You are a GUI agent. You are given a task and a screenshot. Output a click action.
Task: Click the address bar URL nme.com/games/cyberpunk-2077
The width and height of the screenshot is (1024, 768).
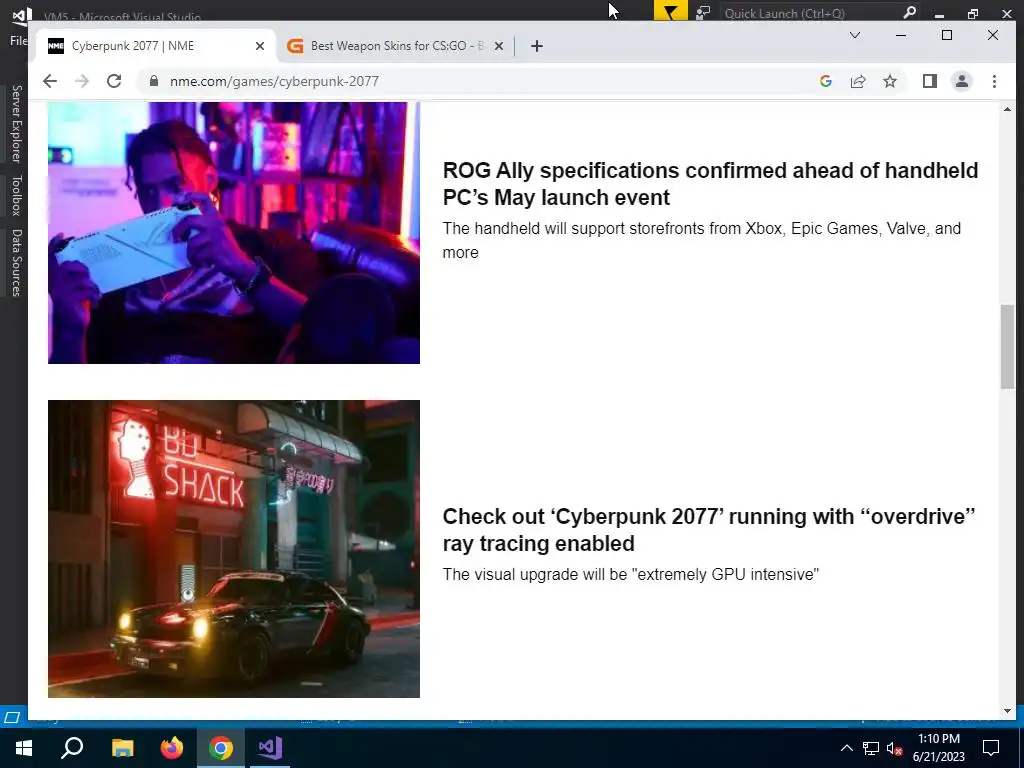click(274, 81)
